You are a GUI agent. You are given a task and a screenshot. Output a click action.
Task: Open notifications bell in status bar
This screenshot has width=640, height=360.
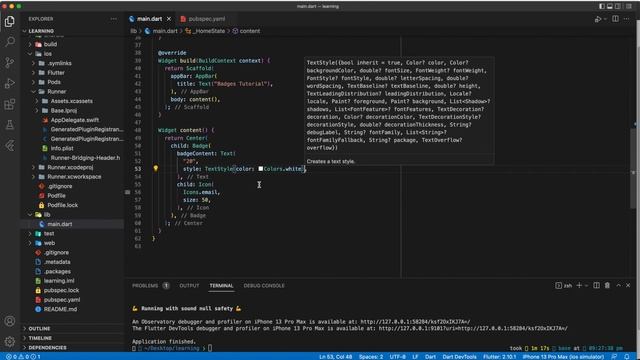627,357
